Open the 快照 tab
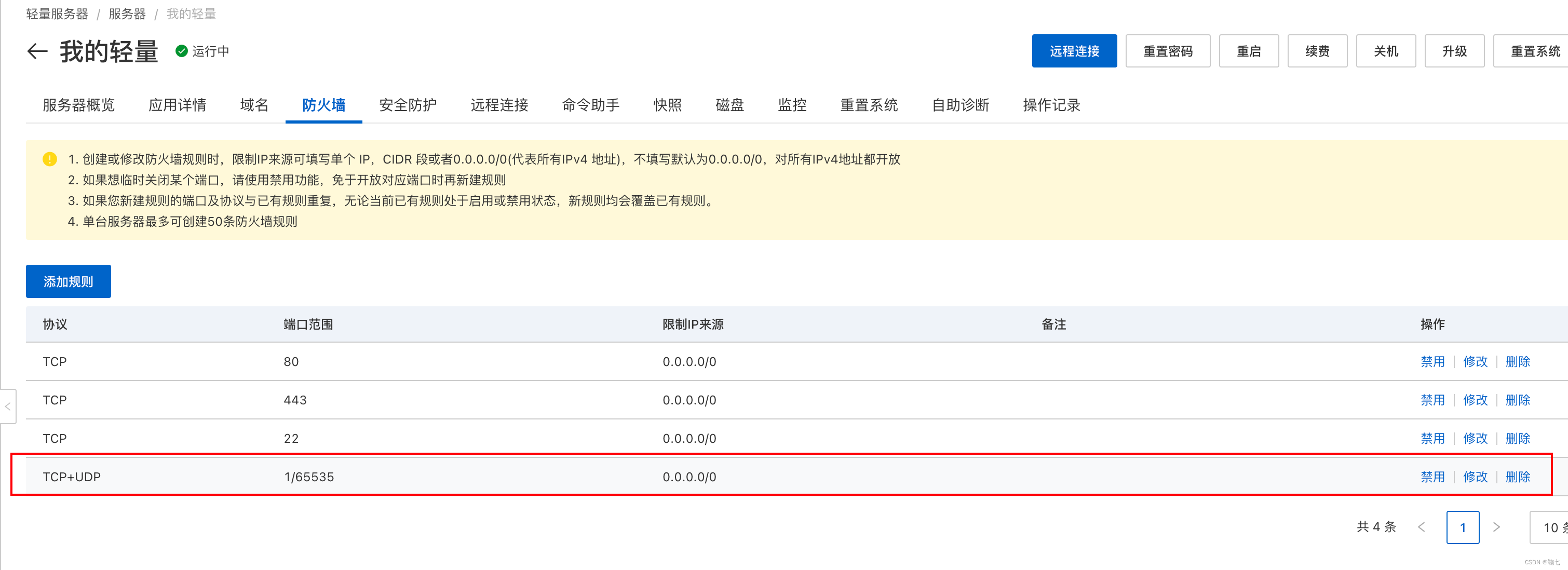Viewport: 1568px width, 570px height. click(667, 105)
